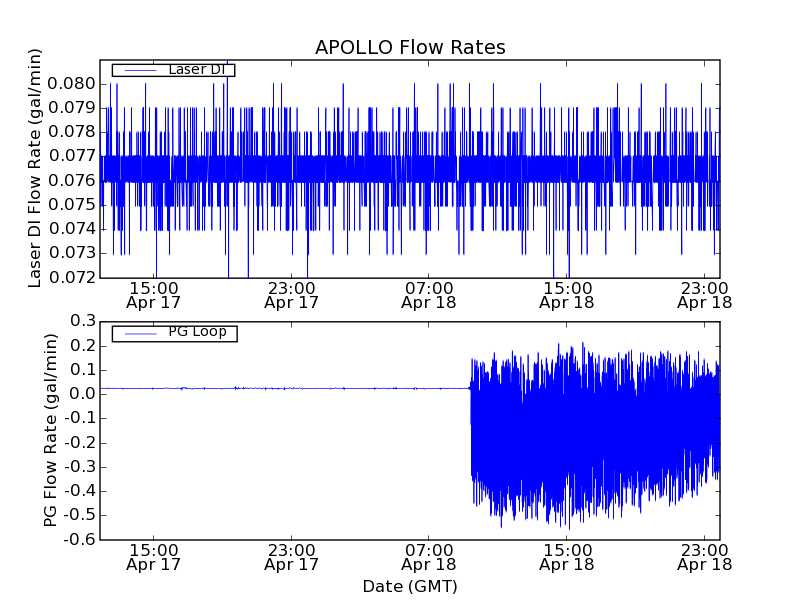This screenshot has width=800, height=600.
Task: Click 07:00 Apr 18 label under top plot
Action: [429, 294]
